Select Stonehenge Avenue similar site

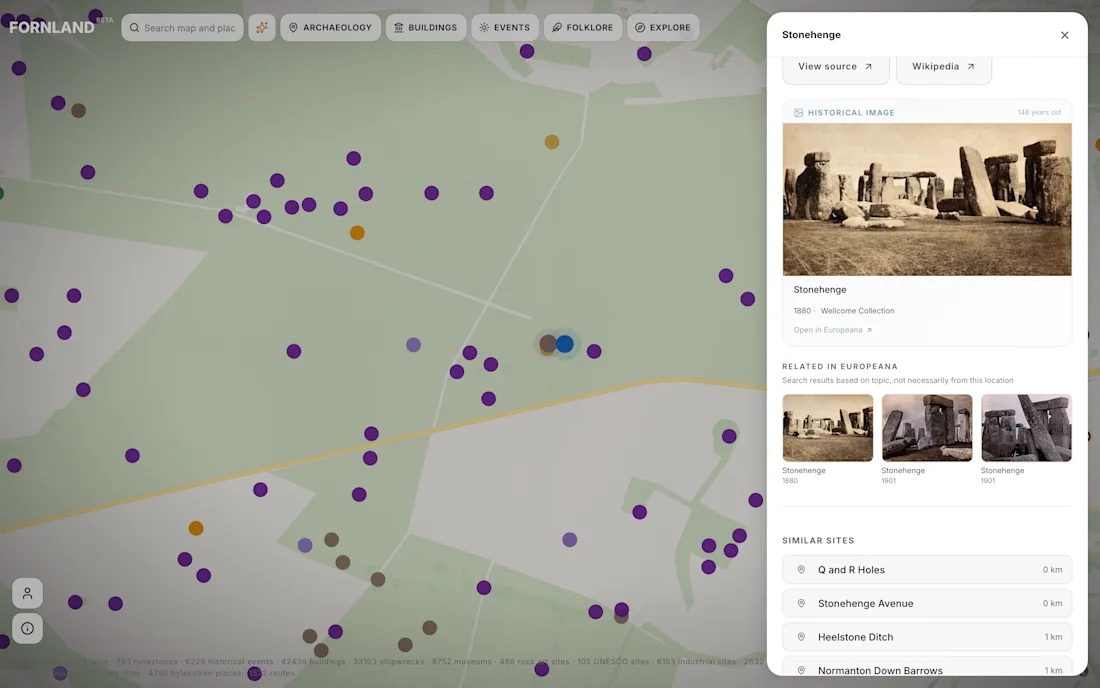click(x=927, y=603)
